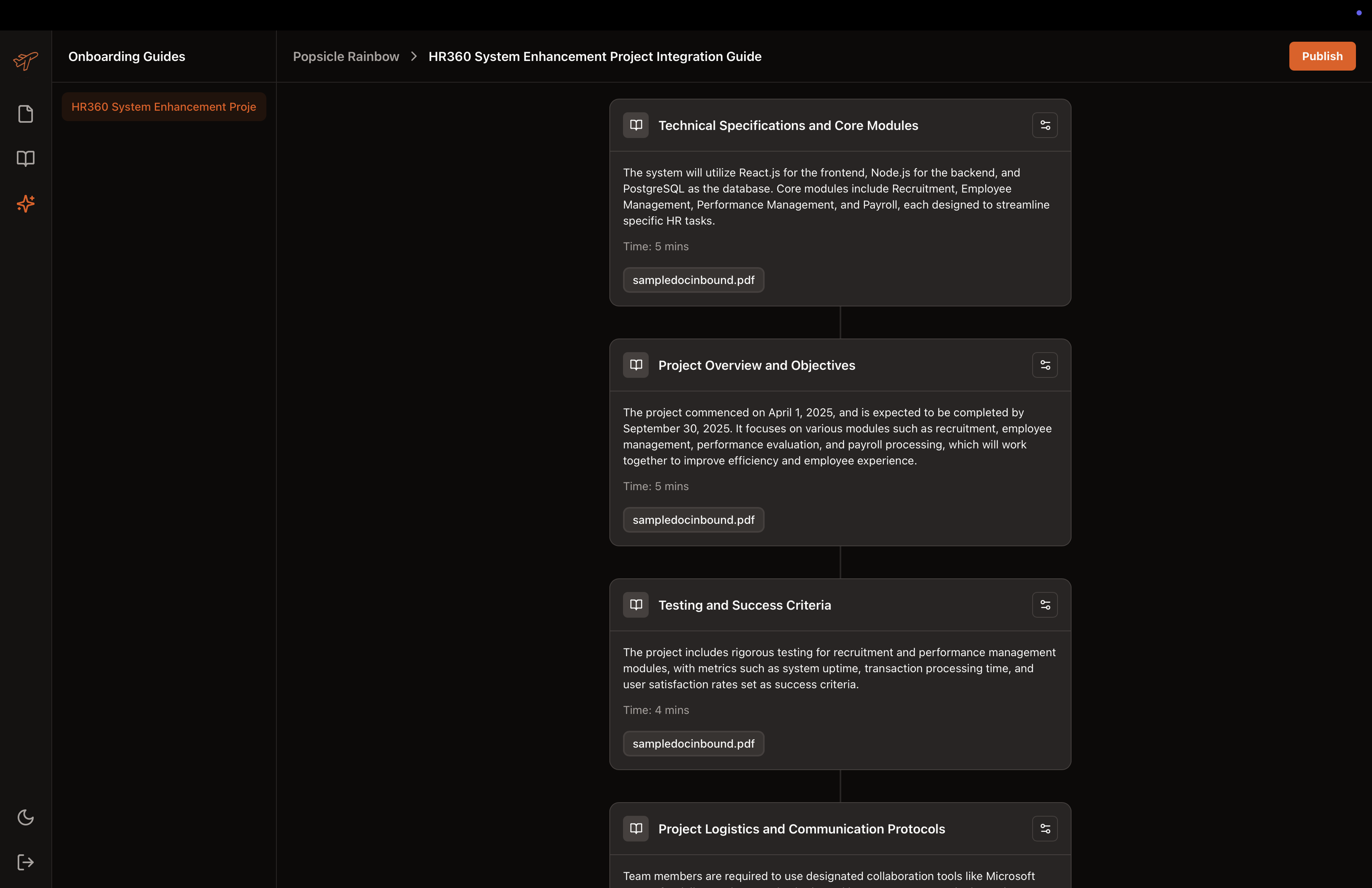Click book icon on Technical Specifications card
Image resolution: width=1372 pixels, height=888 pixels.
coord(636,125)
